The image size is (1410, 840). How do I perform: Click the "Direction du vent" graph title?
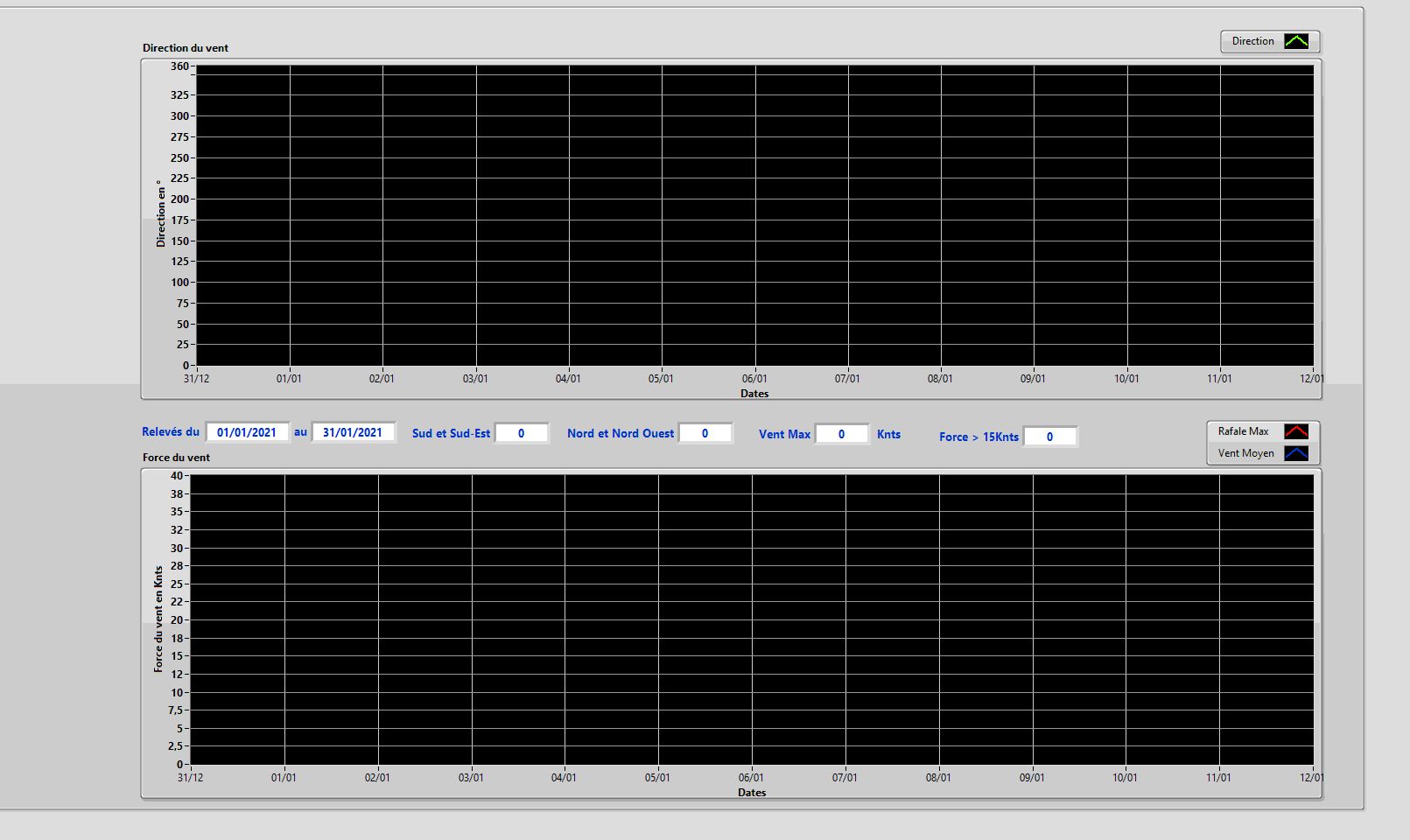click(x=186, y=48)
